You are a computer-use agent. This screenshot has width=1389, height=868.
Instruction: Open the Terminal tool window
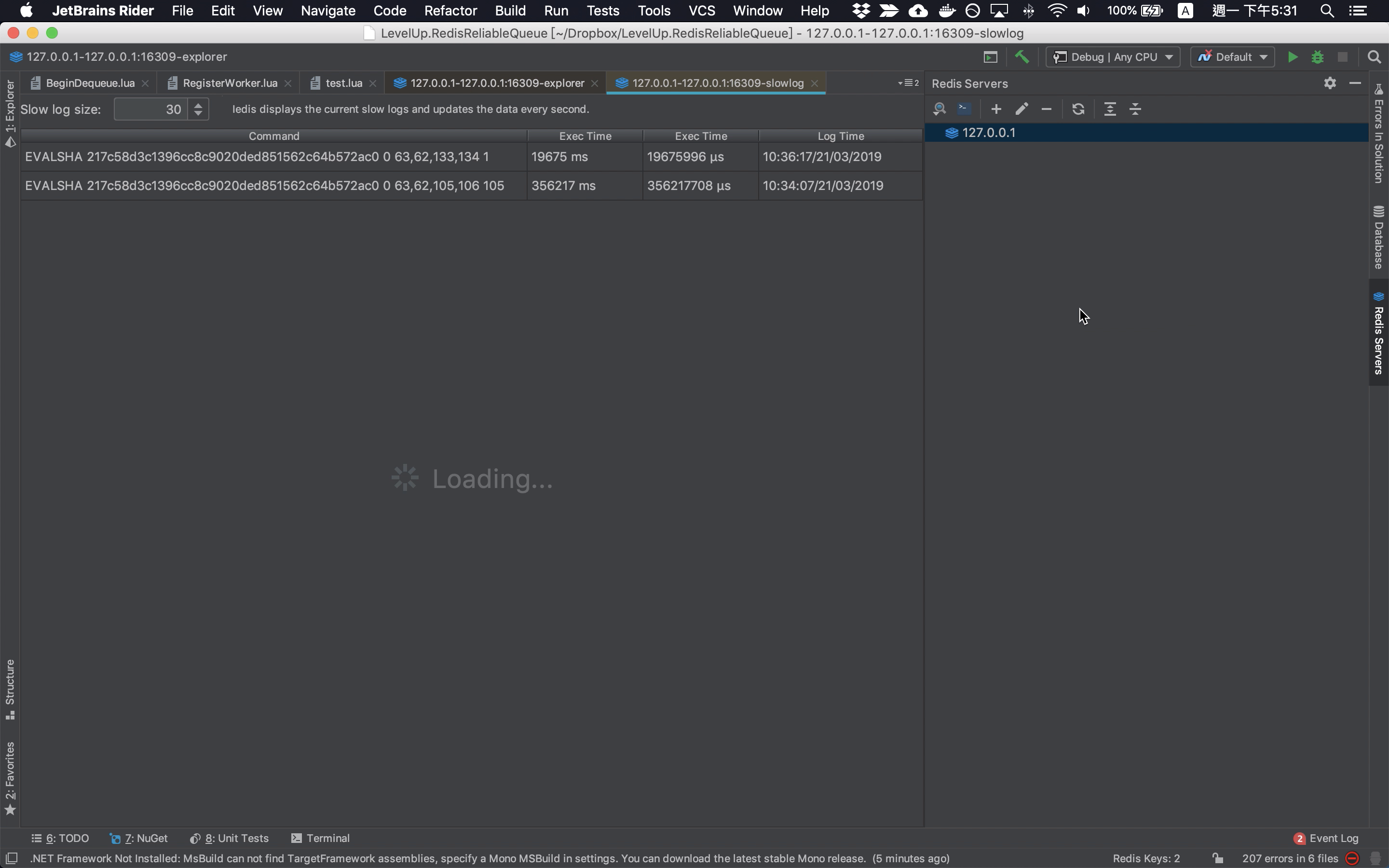point(320,838)
